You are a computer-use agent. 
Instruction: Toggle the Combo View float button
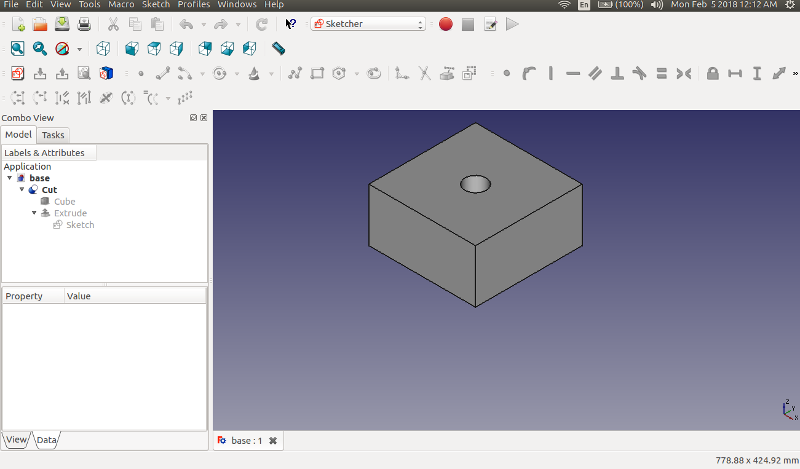(x=193, y=118)
